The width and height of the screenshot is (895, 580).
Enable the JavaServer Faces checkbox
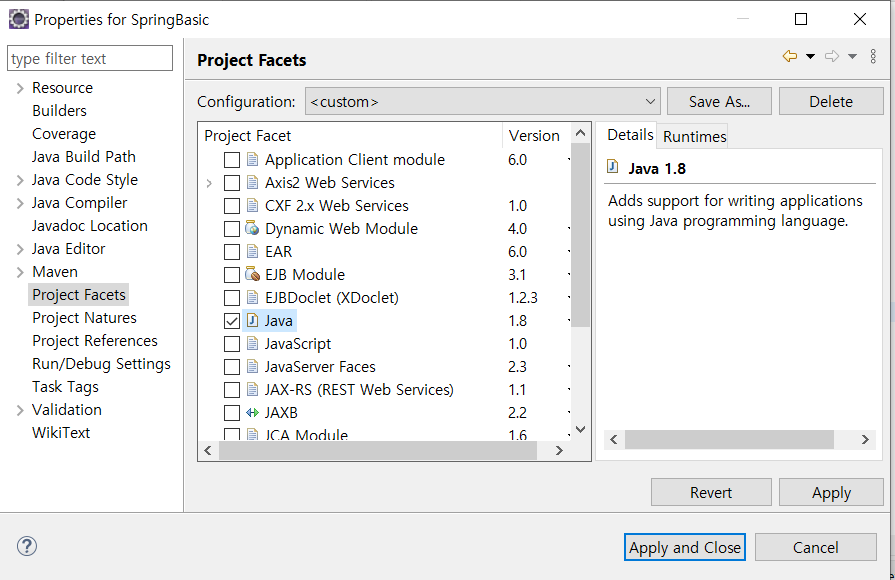232,366
